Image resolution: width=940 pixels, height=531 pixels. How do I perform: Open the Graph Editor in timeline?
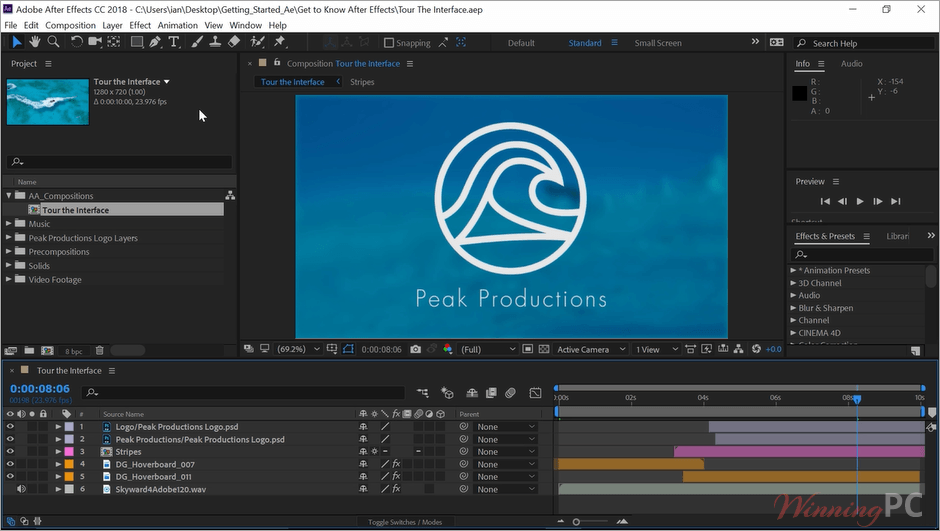[x=535, y=393]
